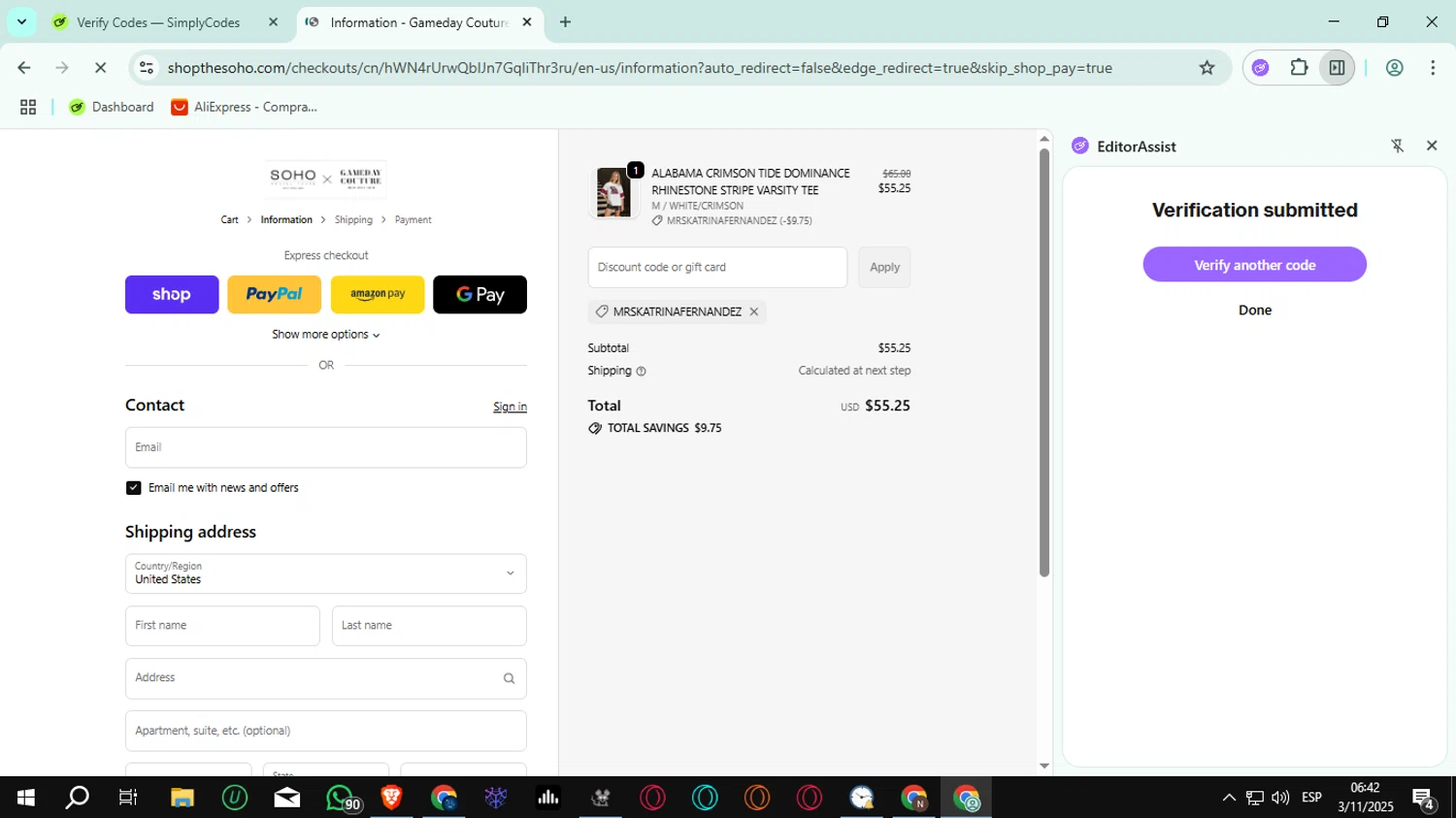Open the Dashboard bookmark
The width and height of the screenshot is (1456, 818).
pos(112,107)
